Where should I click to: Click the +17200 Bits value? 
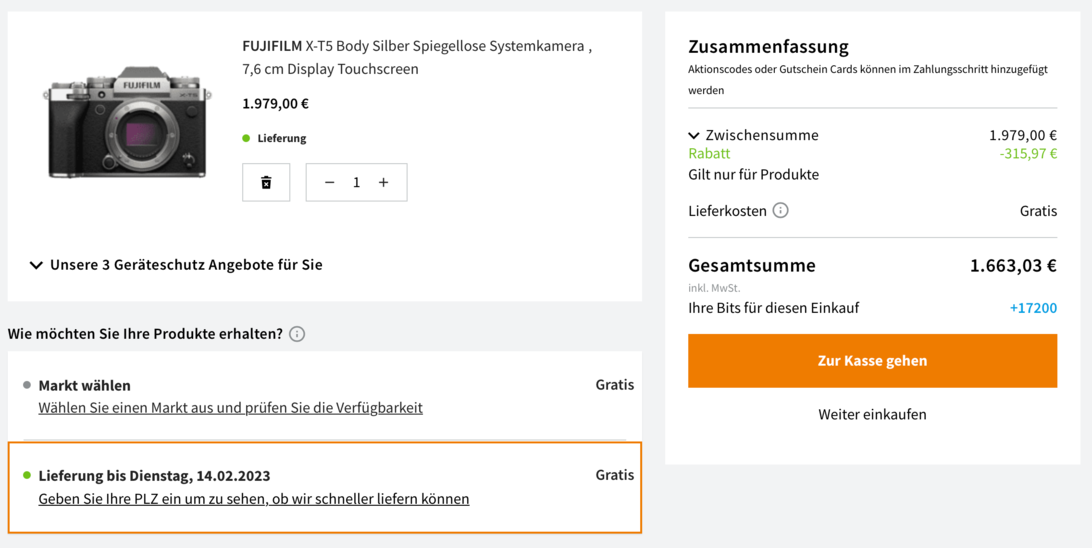coord(1033,308)
